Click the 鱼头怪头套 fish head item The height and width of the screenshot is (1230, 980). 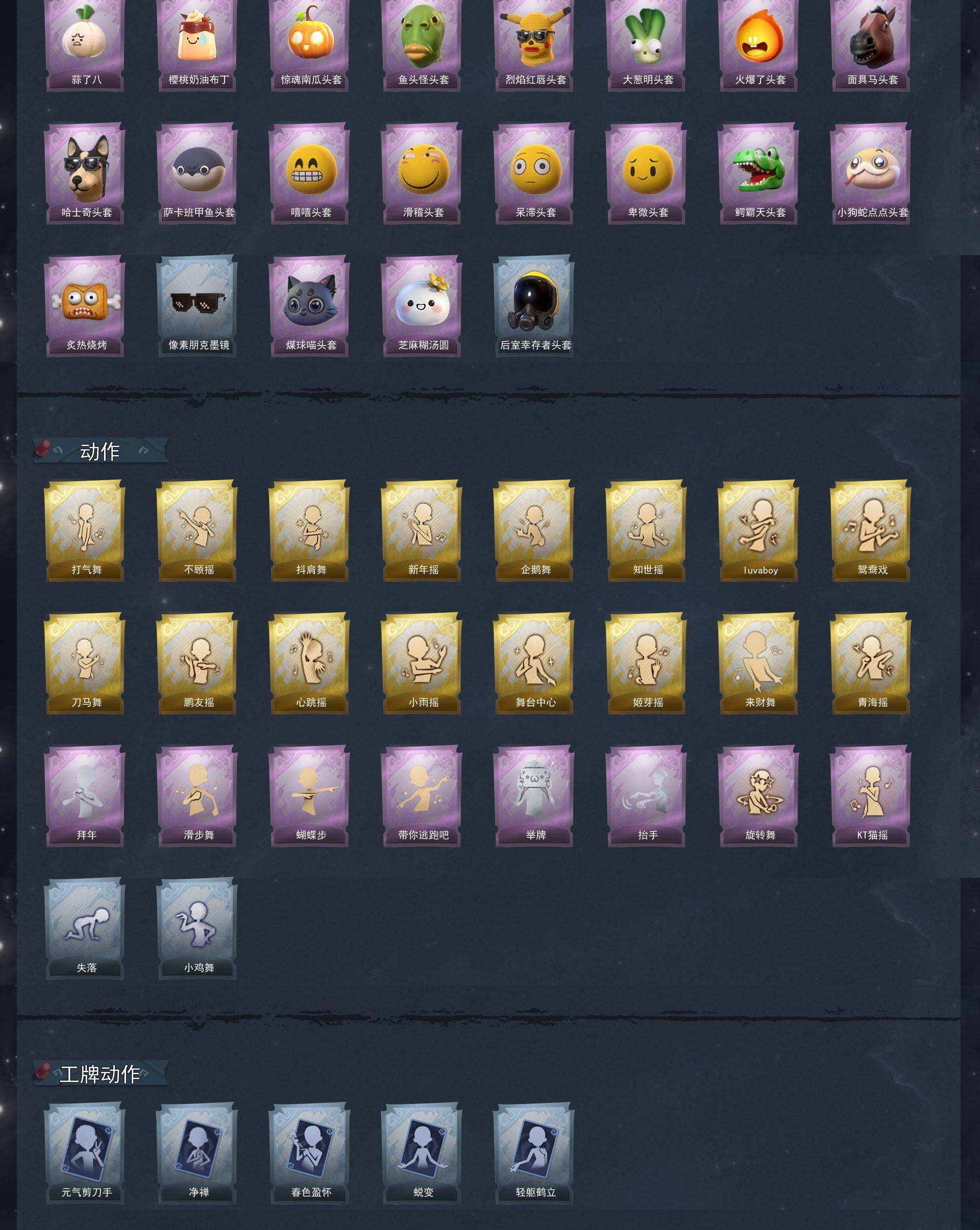[422, 44]
